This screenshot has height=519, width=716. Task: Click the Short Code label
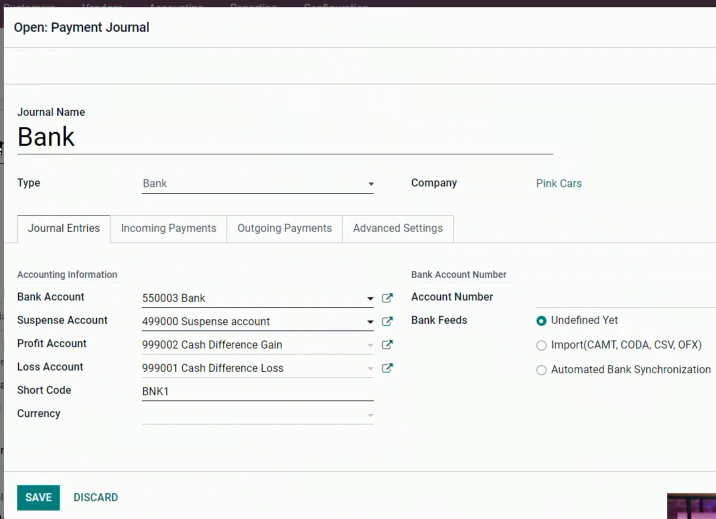click(x=44, y=390)
